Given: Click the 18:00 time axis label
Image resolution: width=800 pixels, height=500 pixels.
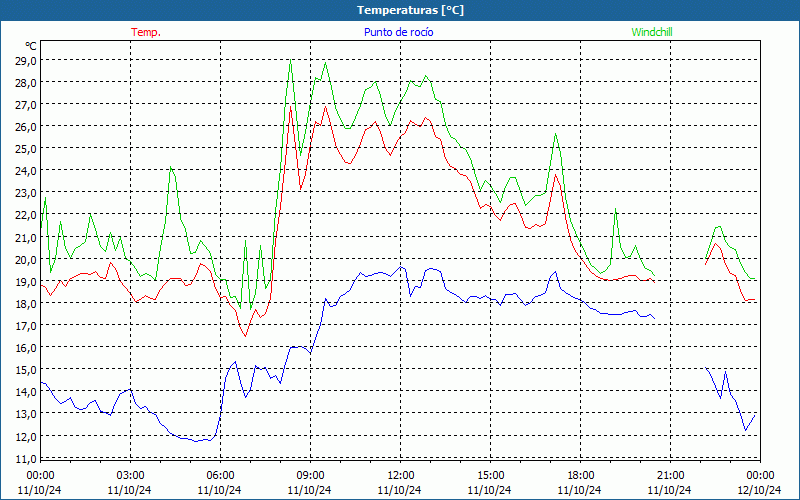Looking at the screenshot, I should (581, 476).
